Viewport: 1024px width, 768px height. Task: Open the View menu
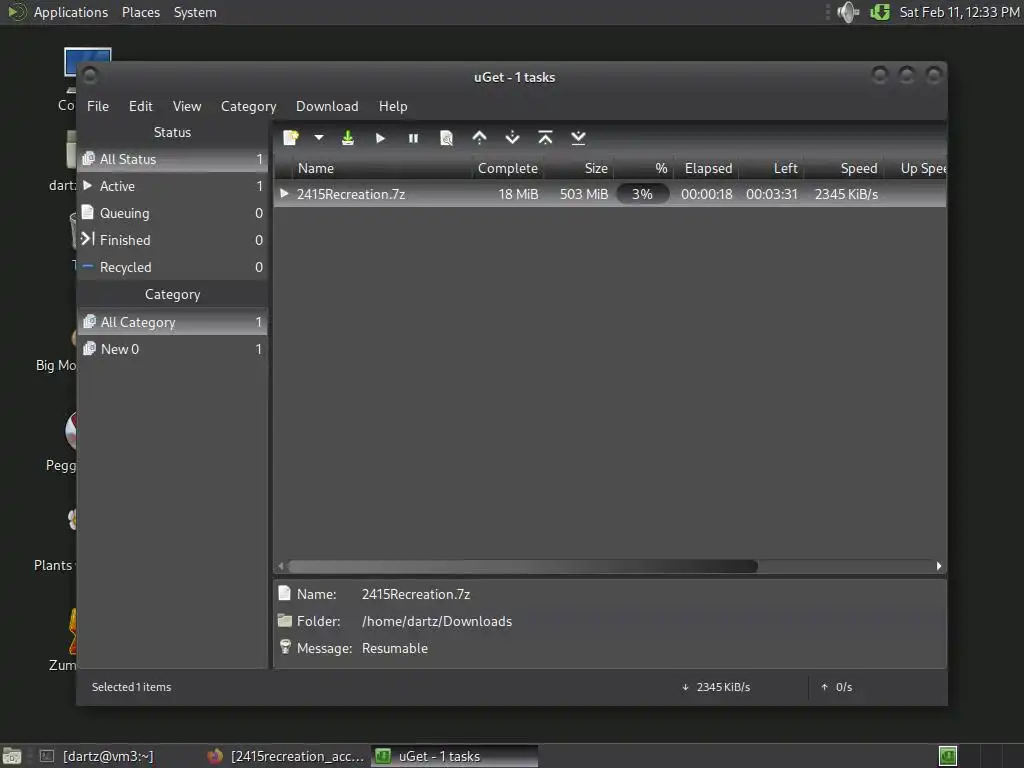(x=187, y=106)
